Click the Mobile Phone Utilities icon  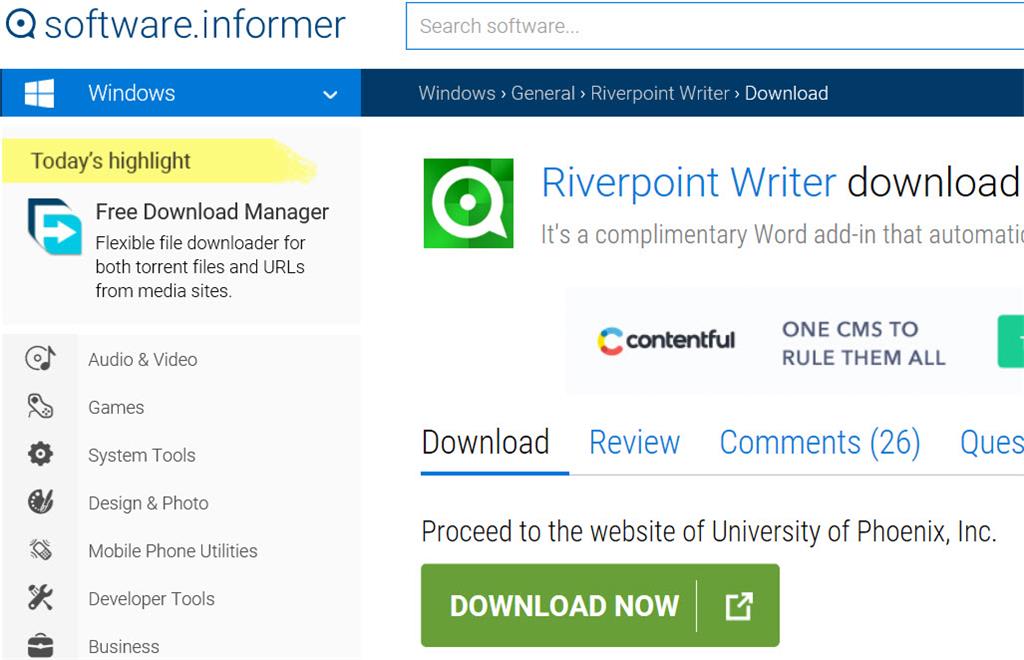click(x=40, y=550)
